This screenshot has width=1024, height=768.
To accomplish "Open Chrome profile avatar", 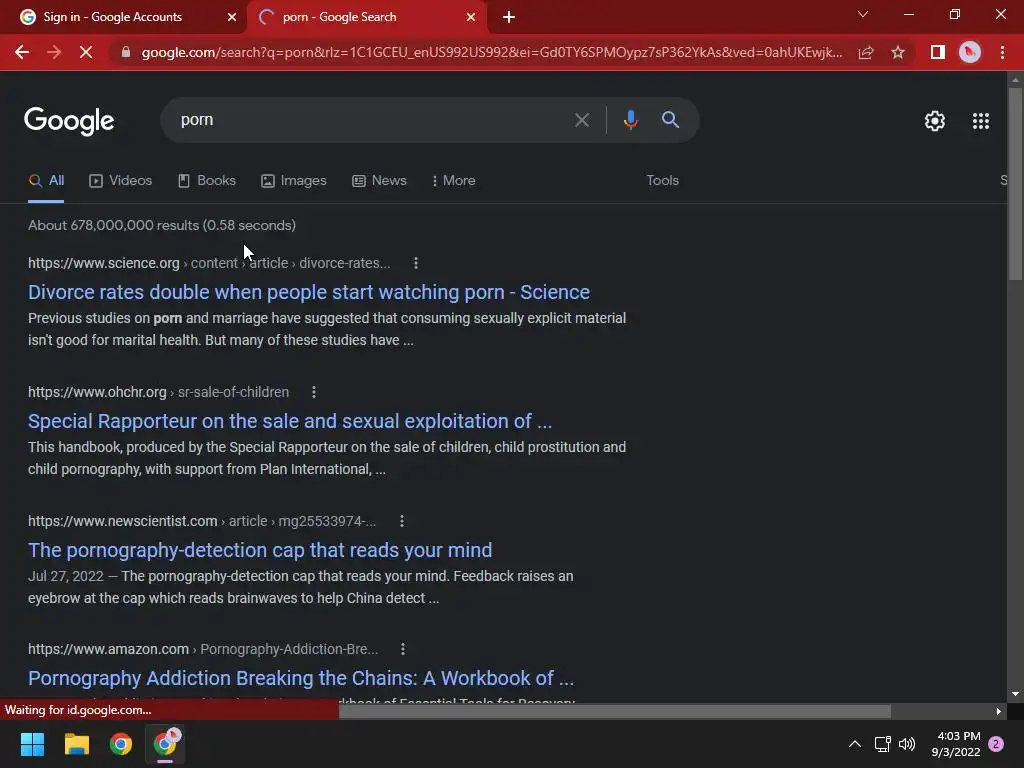I will (970, 52).
